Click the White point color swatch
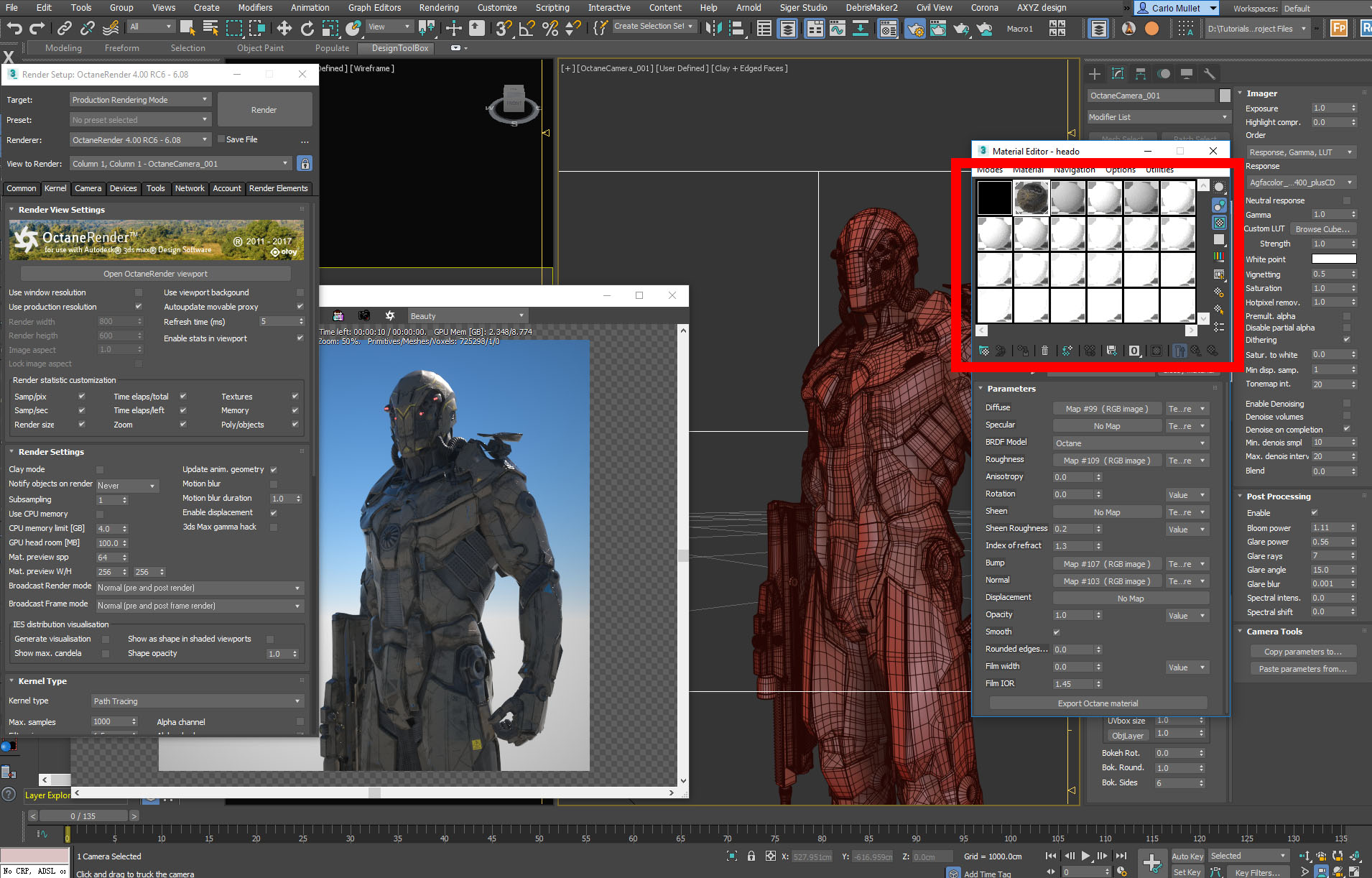 1333,259
